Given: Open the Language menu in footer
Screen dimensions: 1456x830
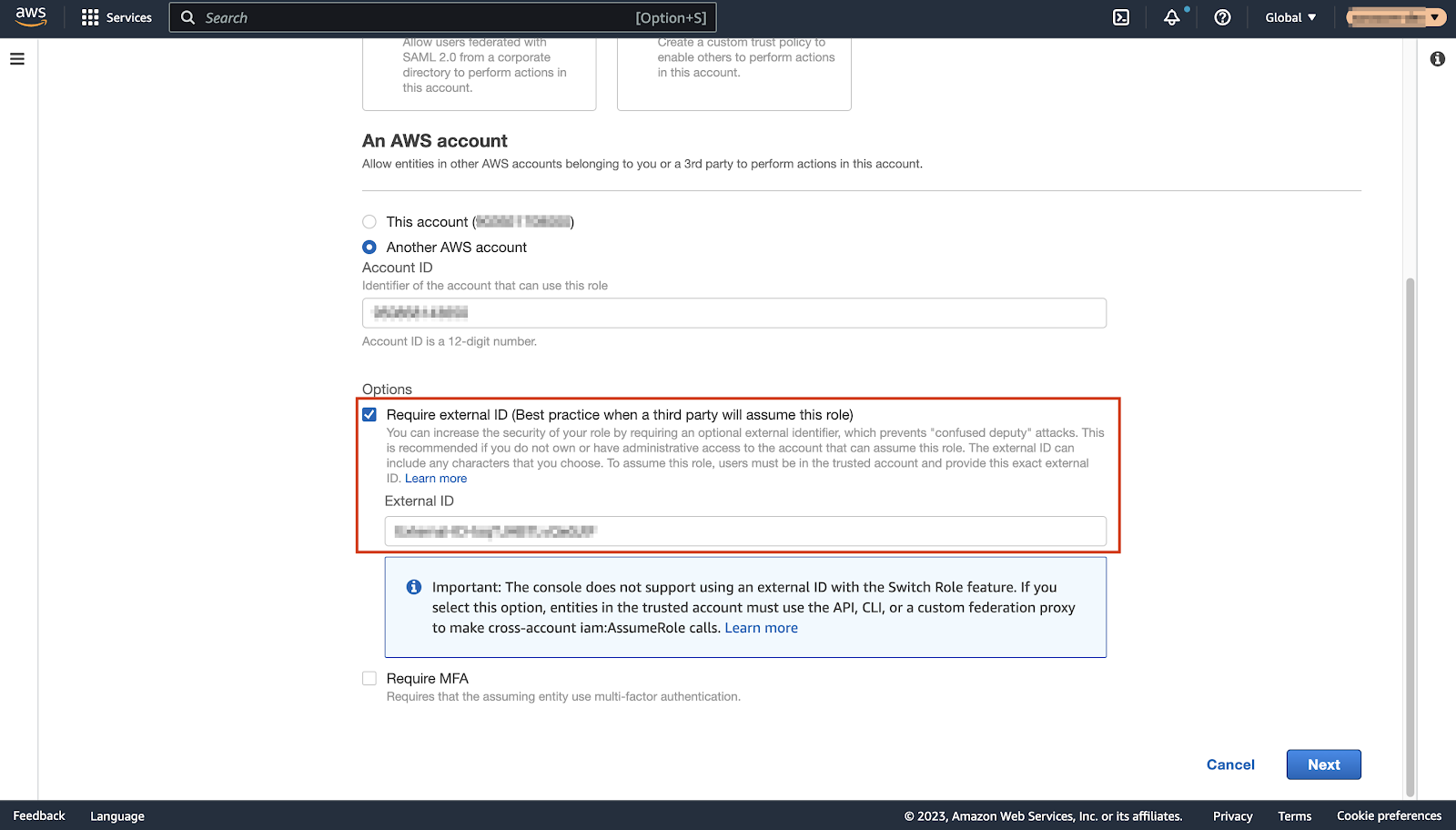Looking at the screenshot, I should [117, 816].
